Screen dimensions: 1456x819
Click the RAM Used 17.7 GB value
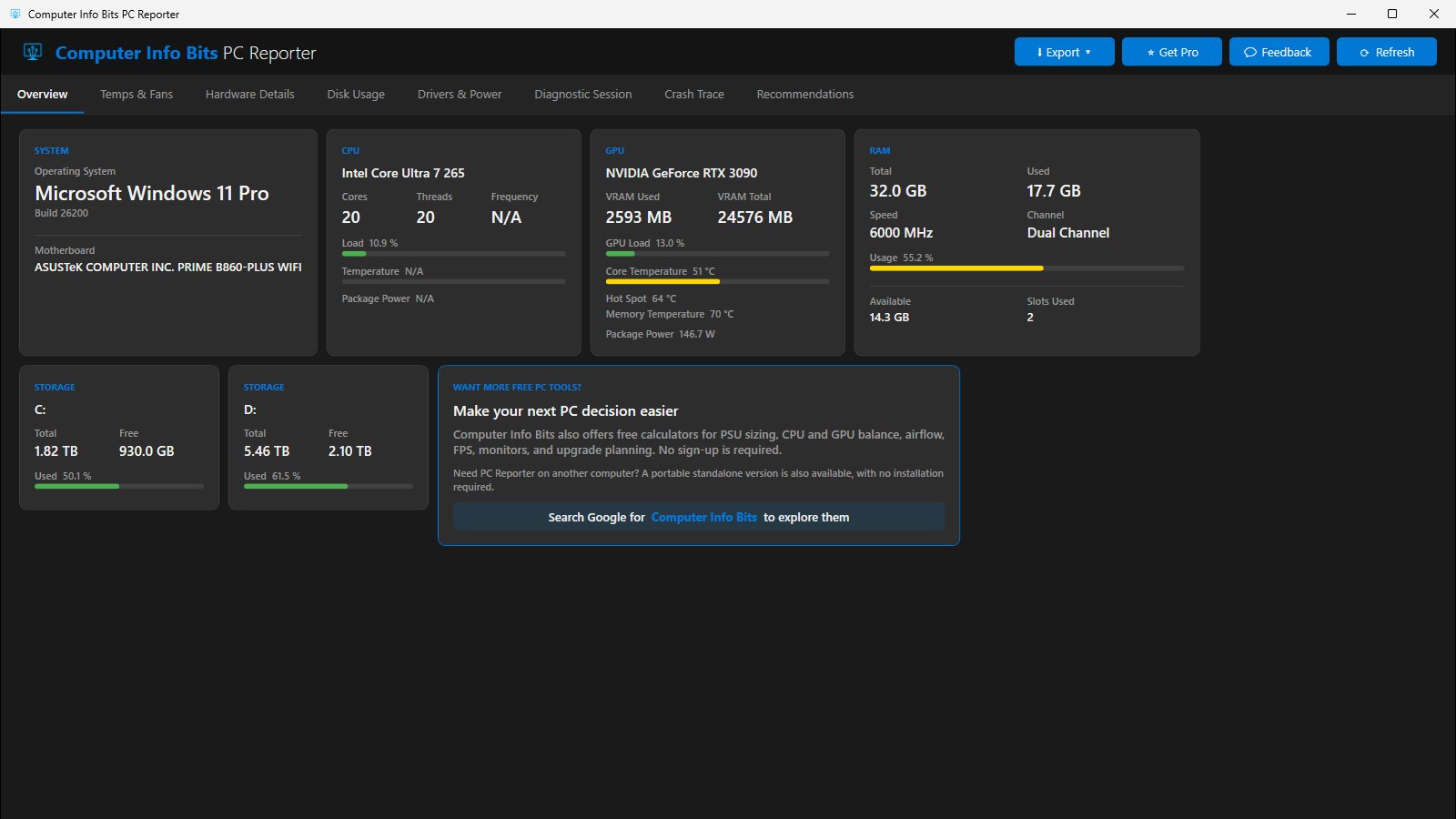[1054, 191]
